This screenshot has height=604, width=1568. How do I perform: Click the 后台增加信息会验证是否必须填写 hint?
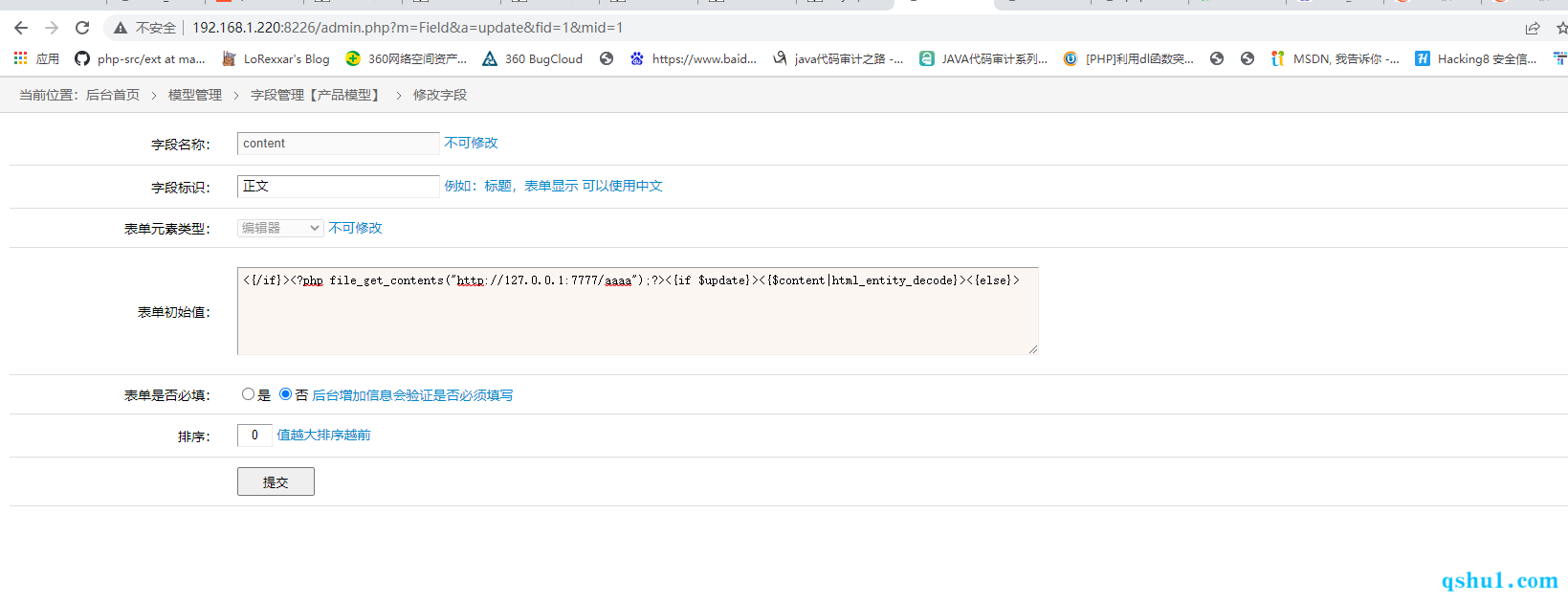coord(412,395)
